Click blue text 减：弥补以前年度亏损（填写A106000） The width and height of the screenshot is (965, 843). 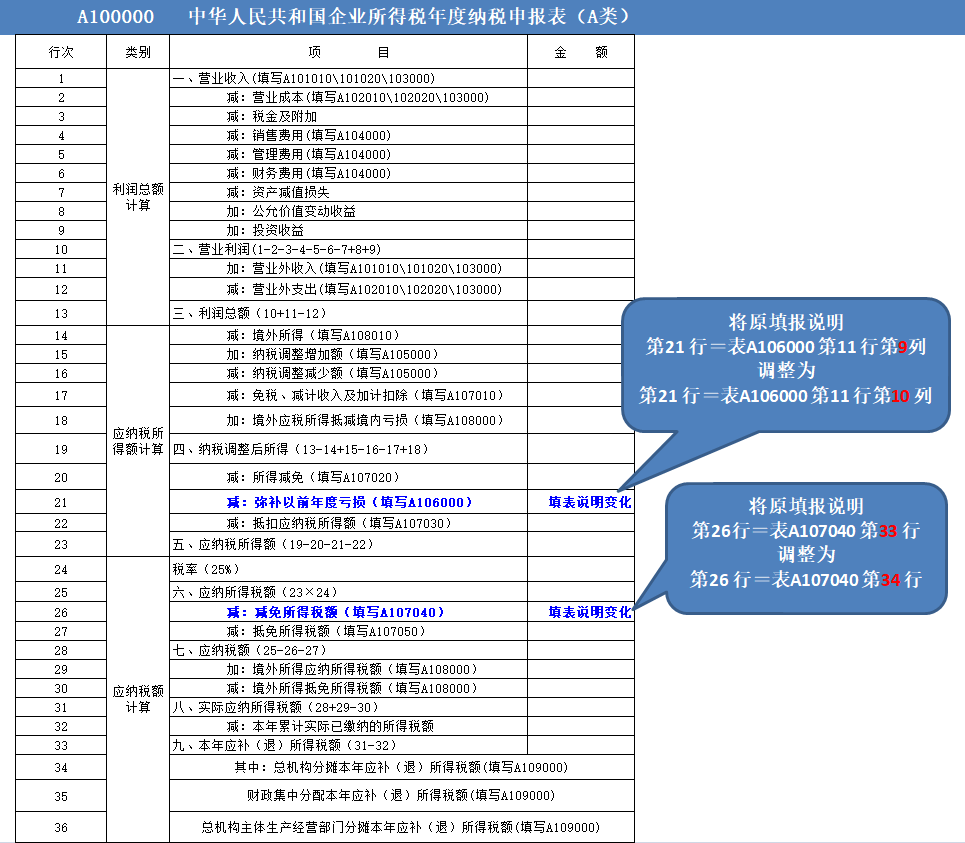point(350,502)
